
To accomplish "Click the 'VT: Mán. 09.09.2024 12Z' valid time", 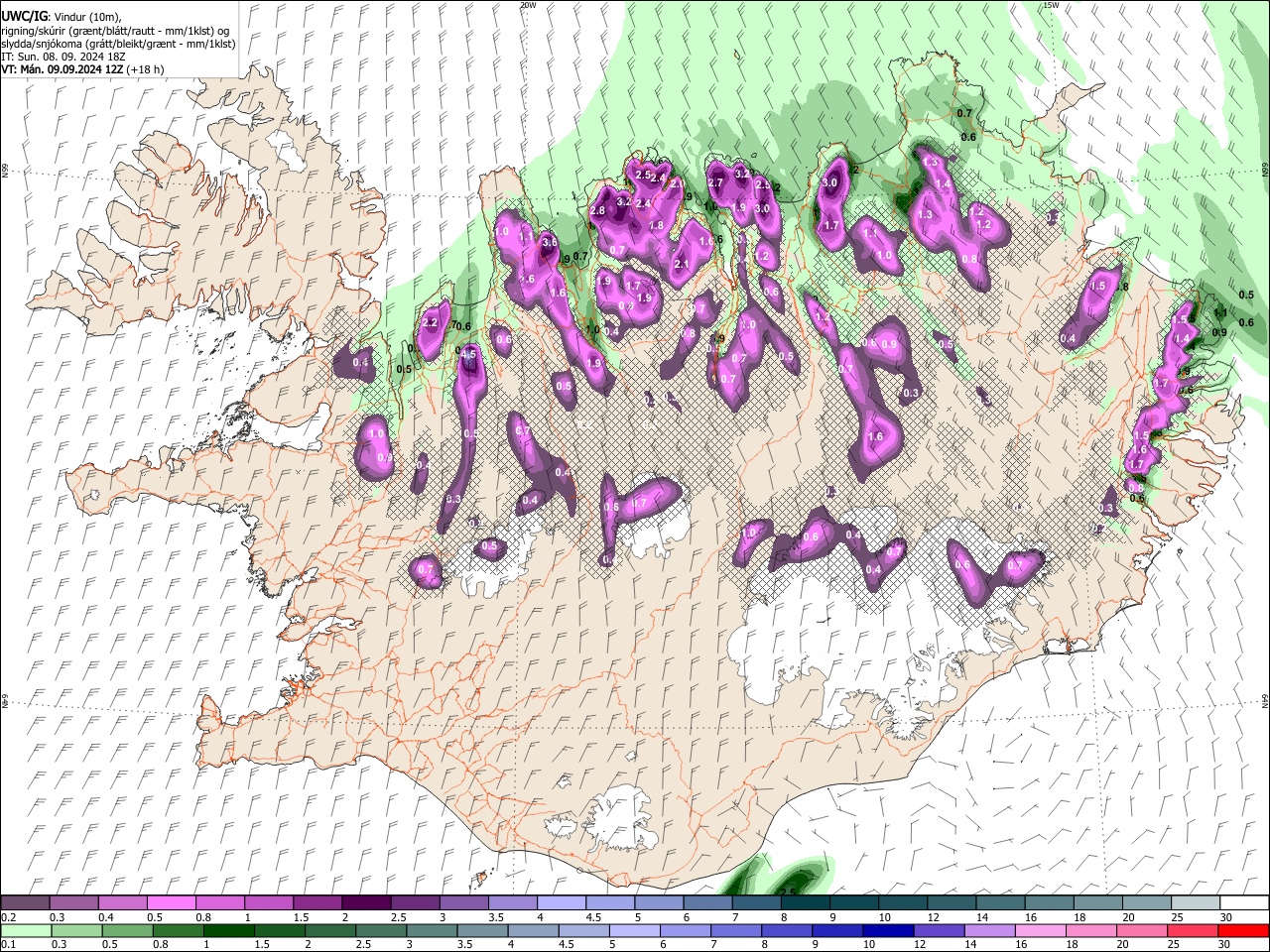I will pyautogui.click(x=63, y=69).
